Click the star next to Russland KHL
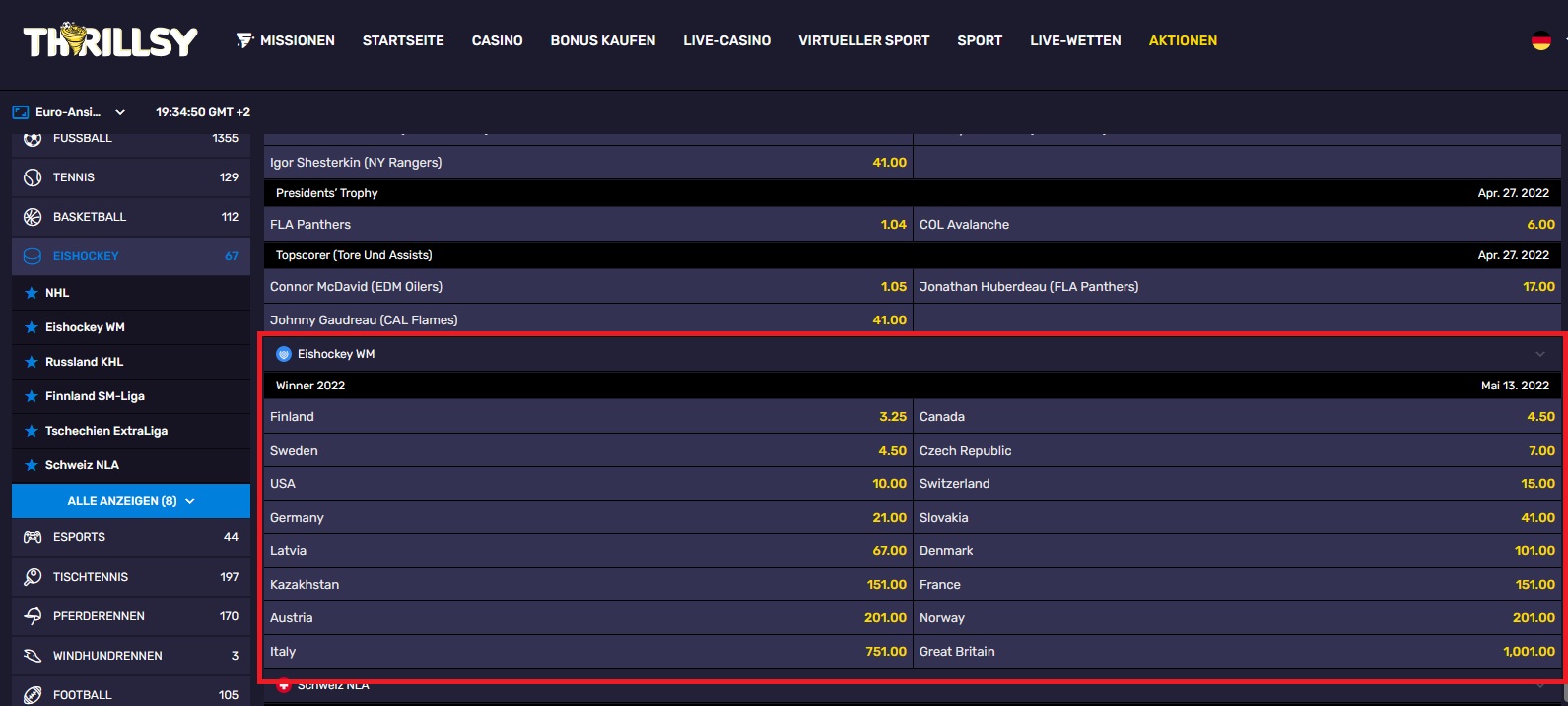1568x706 pixels. click(x=32, y=362)
